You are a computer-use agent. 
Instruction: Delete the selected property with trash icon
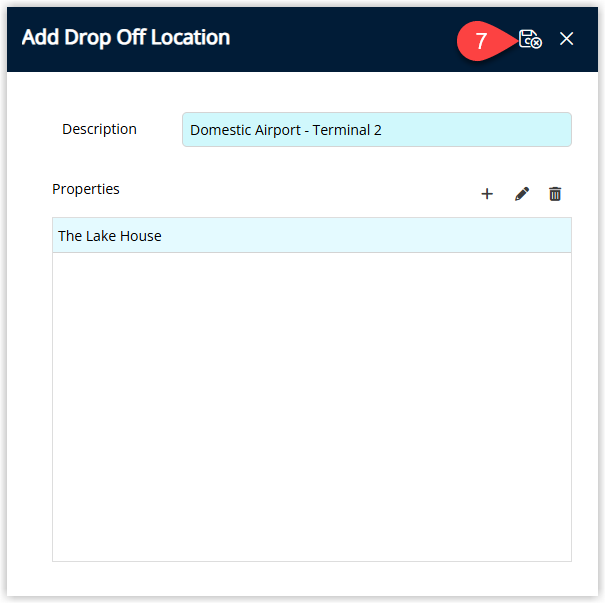[555, 194]
